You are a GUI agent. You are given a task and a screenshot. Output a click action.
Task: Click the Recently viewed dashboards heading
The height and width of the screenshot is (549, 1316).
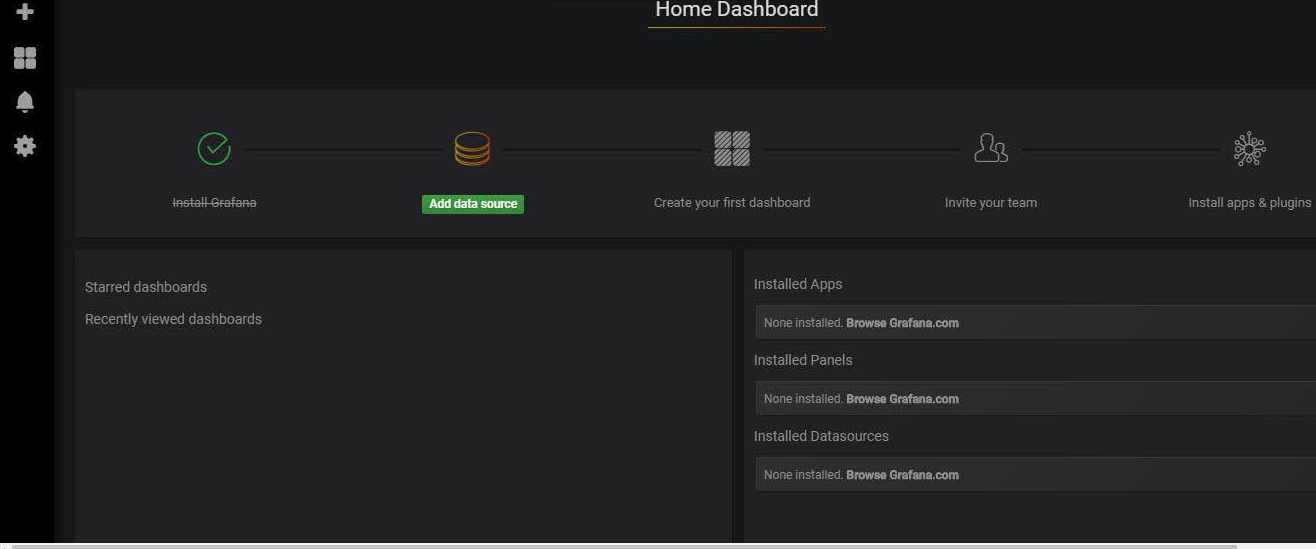173,319
